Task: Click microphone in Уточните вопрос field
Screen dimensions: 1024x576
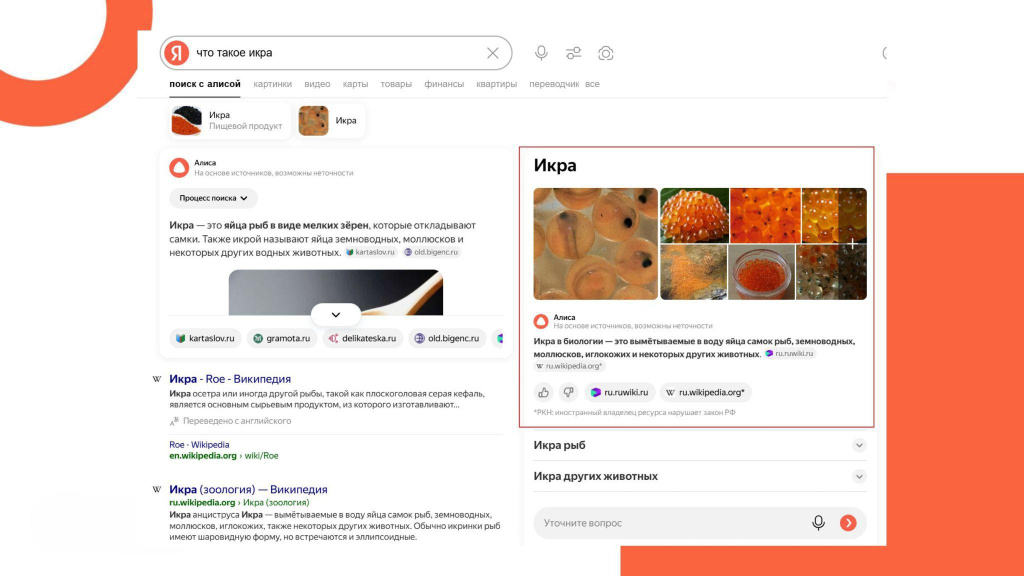Action: coord(818,523)
